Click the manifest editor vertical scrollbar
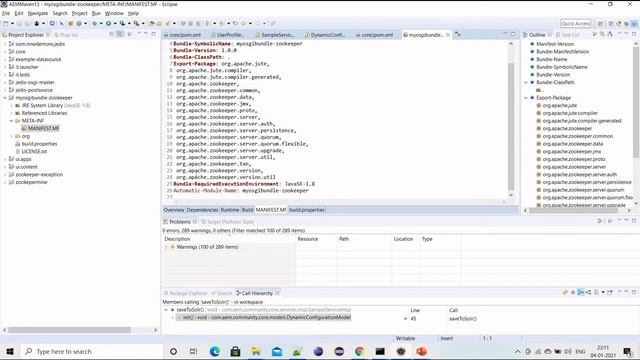Image resolution: width=640 pixels, height=360 pixels. pyautogui.click(x=511, y=127)
